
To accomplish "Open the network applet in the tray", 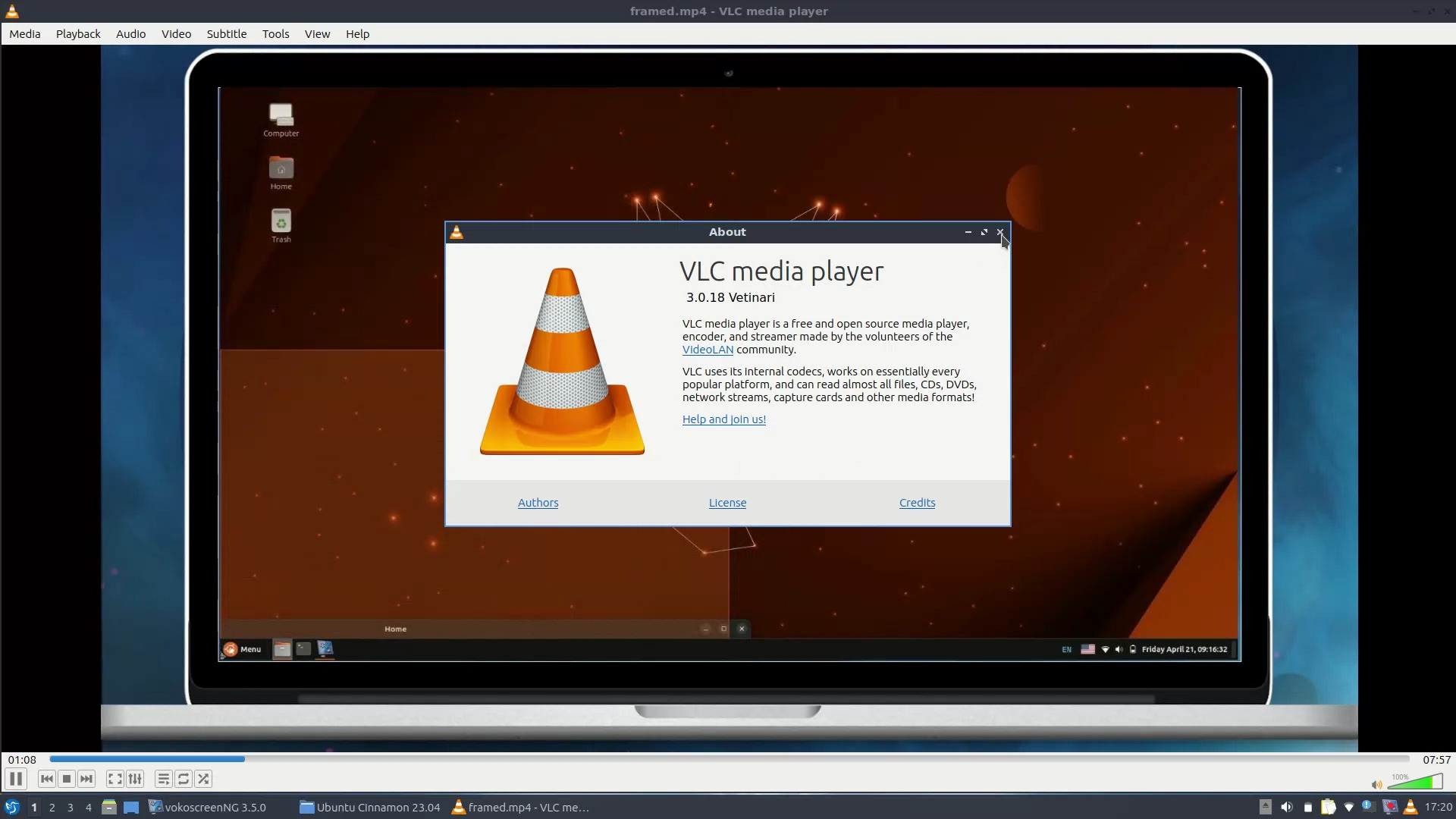I will pos(1349,808).
